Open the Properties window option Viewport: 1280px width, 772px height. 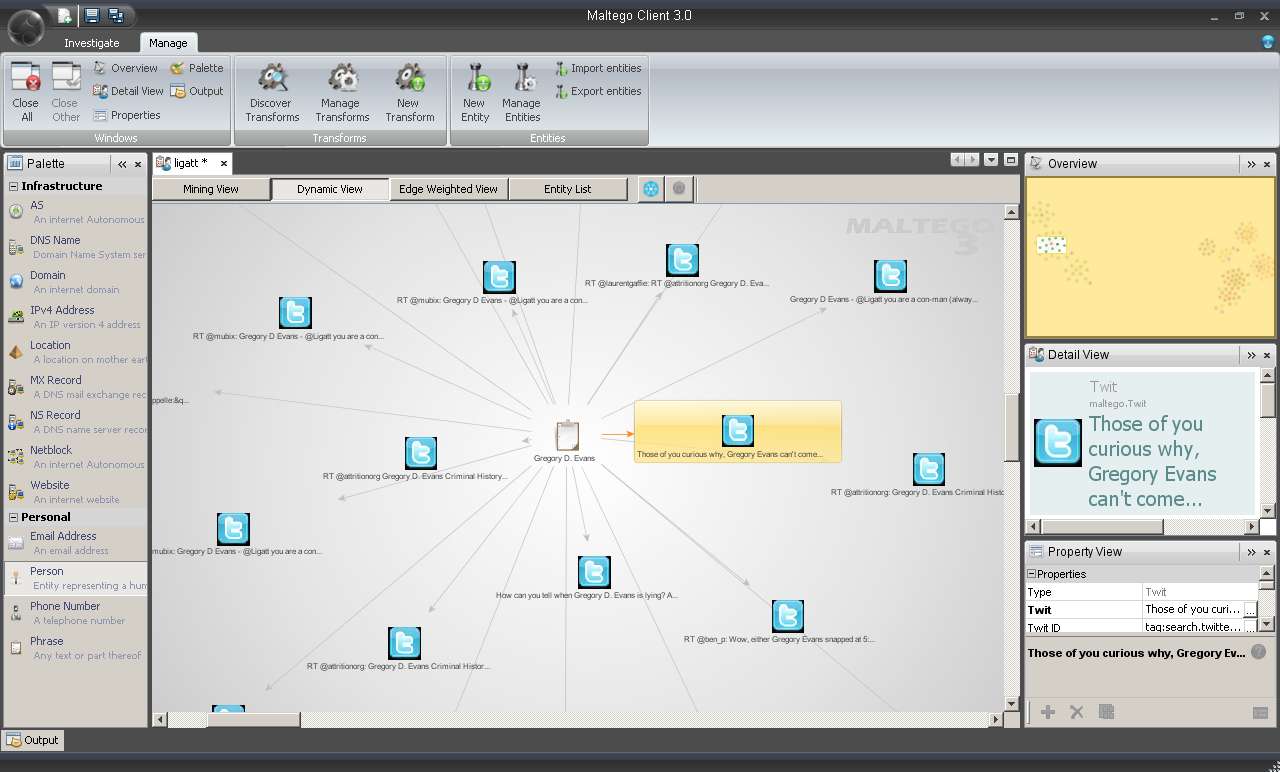pos(127,115)
